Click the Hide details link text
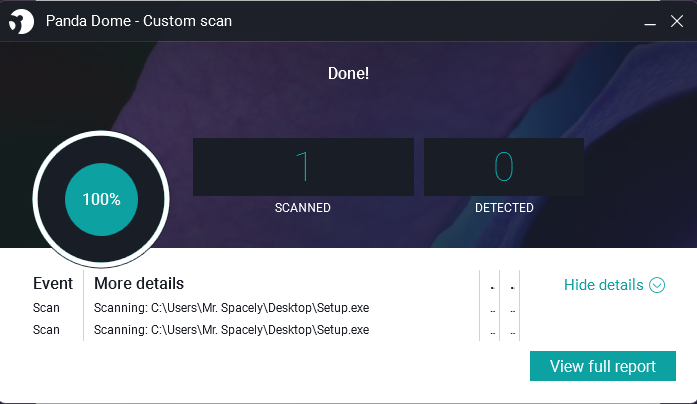Viewport: 697px width, 404px height. click(603, 285)
